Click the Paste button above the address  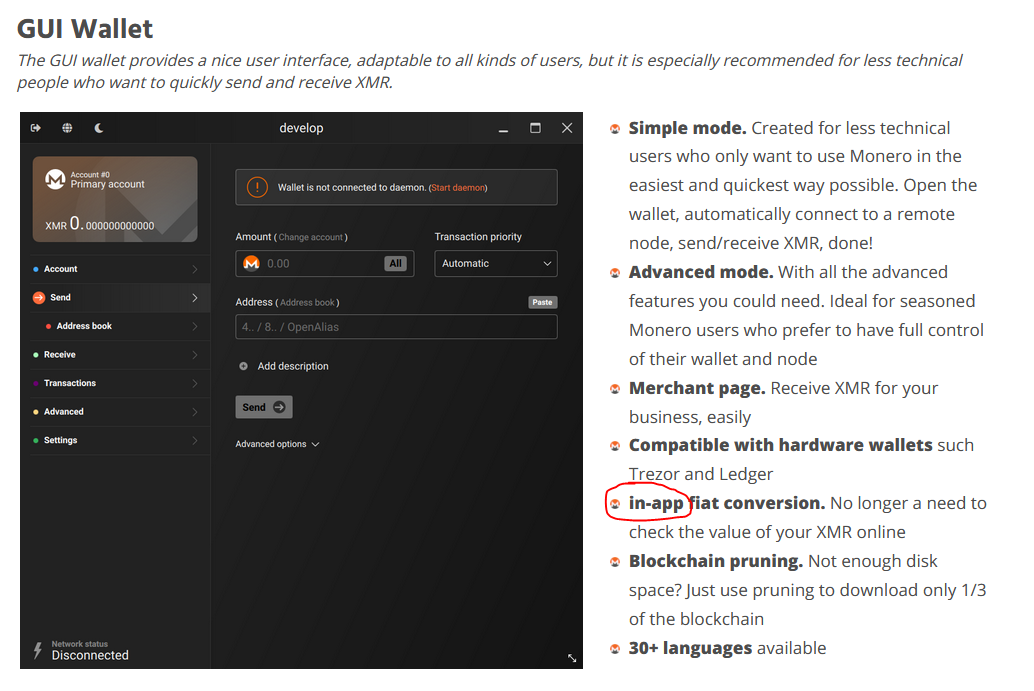click(542, 302)
